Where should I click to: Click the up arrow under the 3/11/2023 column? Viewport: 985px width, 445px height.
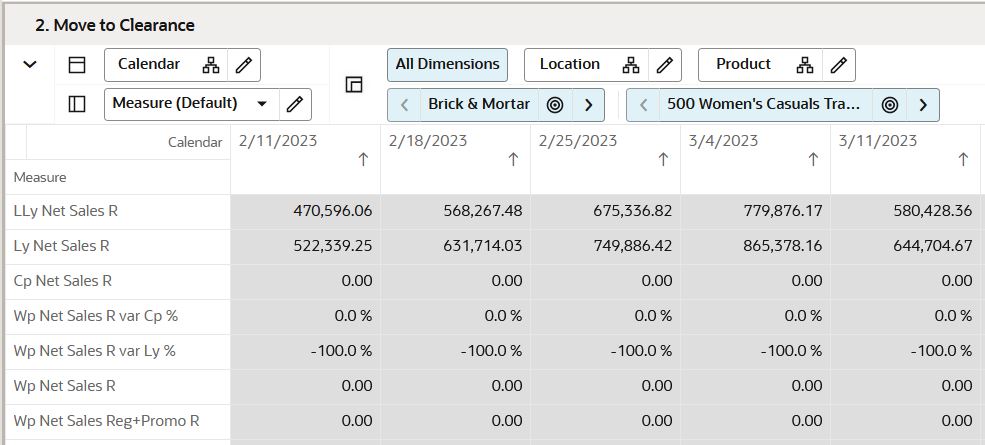pyautogui.click(x=964, y=160)
